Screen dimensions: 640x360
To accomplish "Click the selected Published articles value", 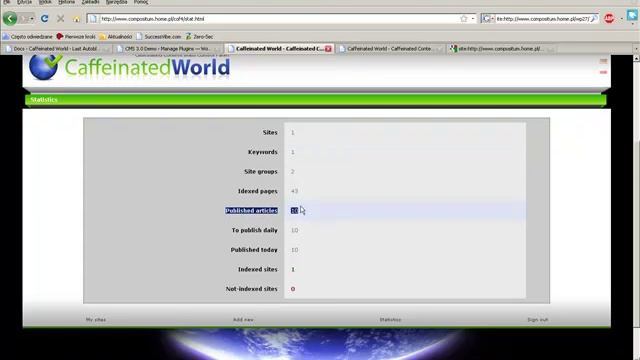I will point(294,211).
